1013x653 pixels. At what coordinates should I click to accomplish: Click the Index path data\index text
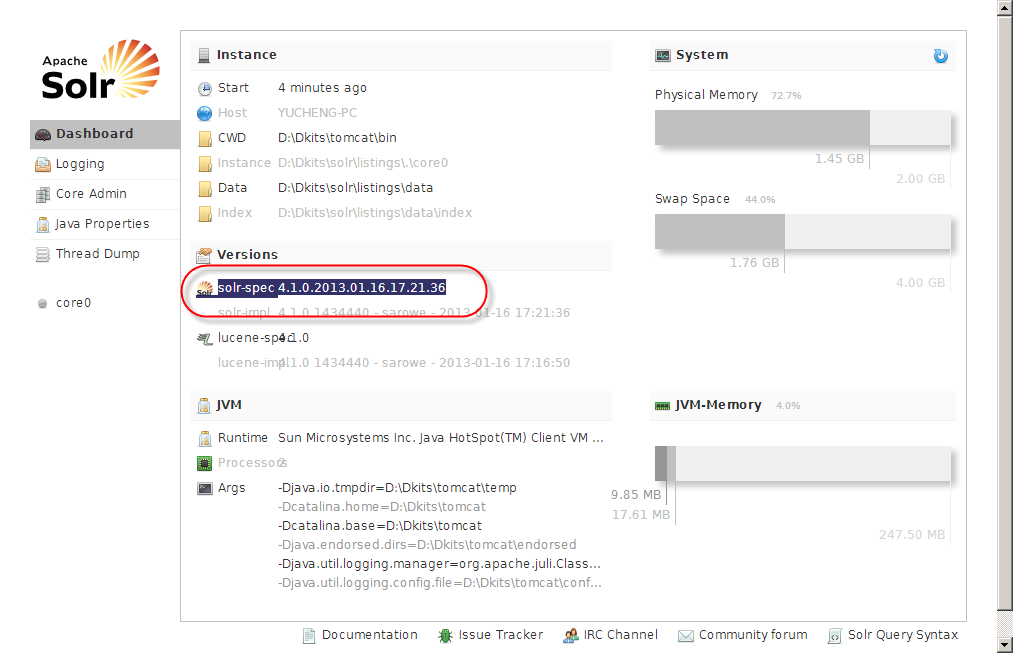(x=375, y=213)
